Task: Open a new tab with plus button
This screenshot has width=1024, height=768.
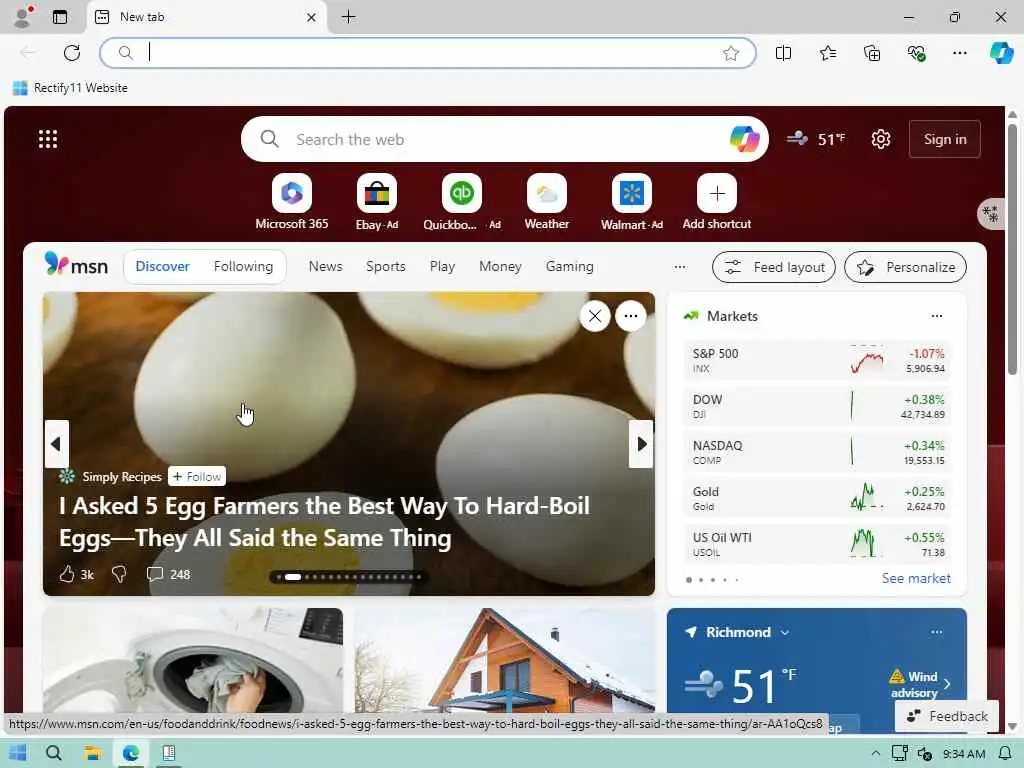Action: click(349, 17)
